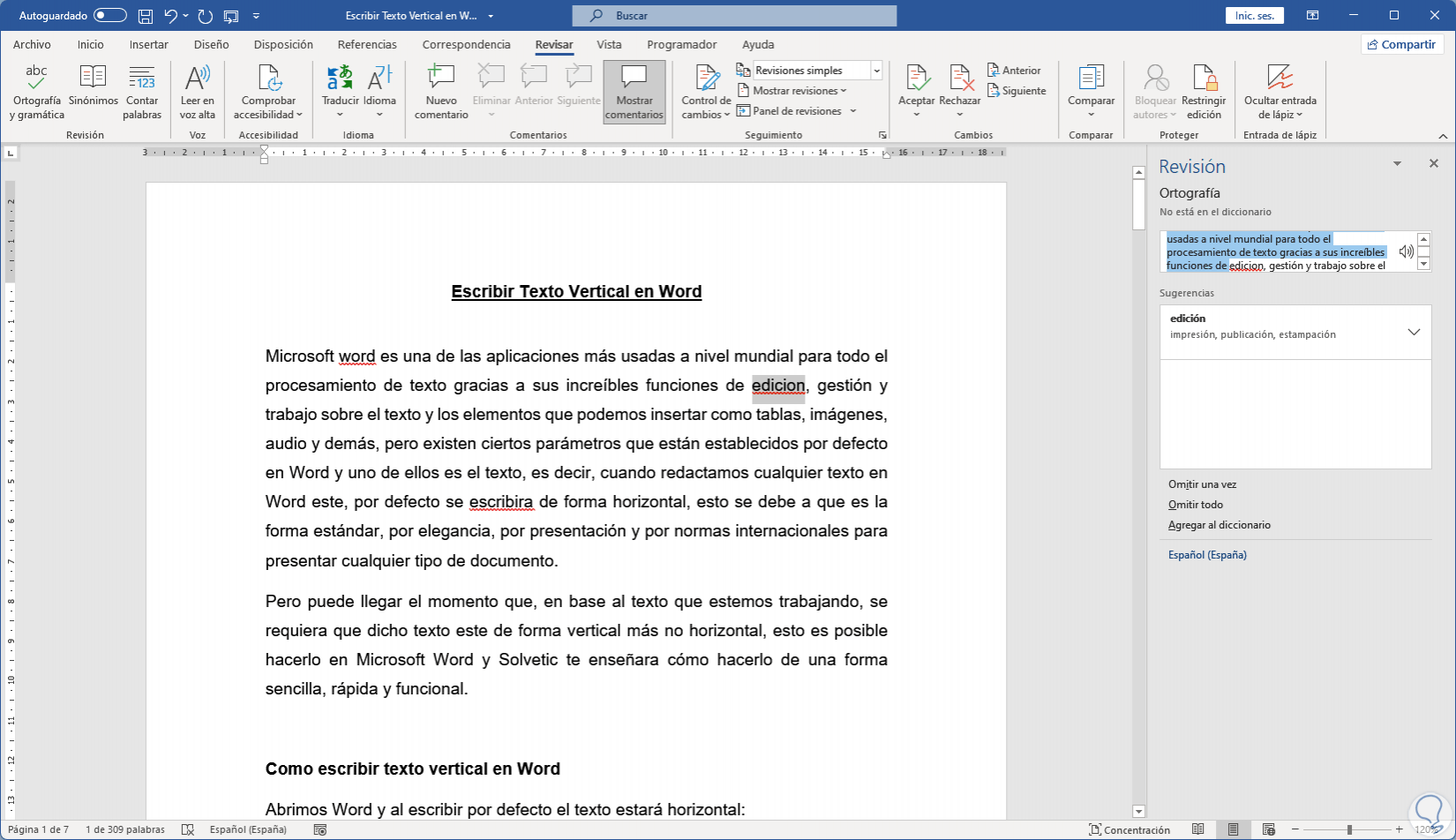Screen dimensions: 1456x840
Task: Click the Español (España) language link
Action: [x=1207, y=555]
